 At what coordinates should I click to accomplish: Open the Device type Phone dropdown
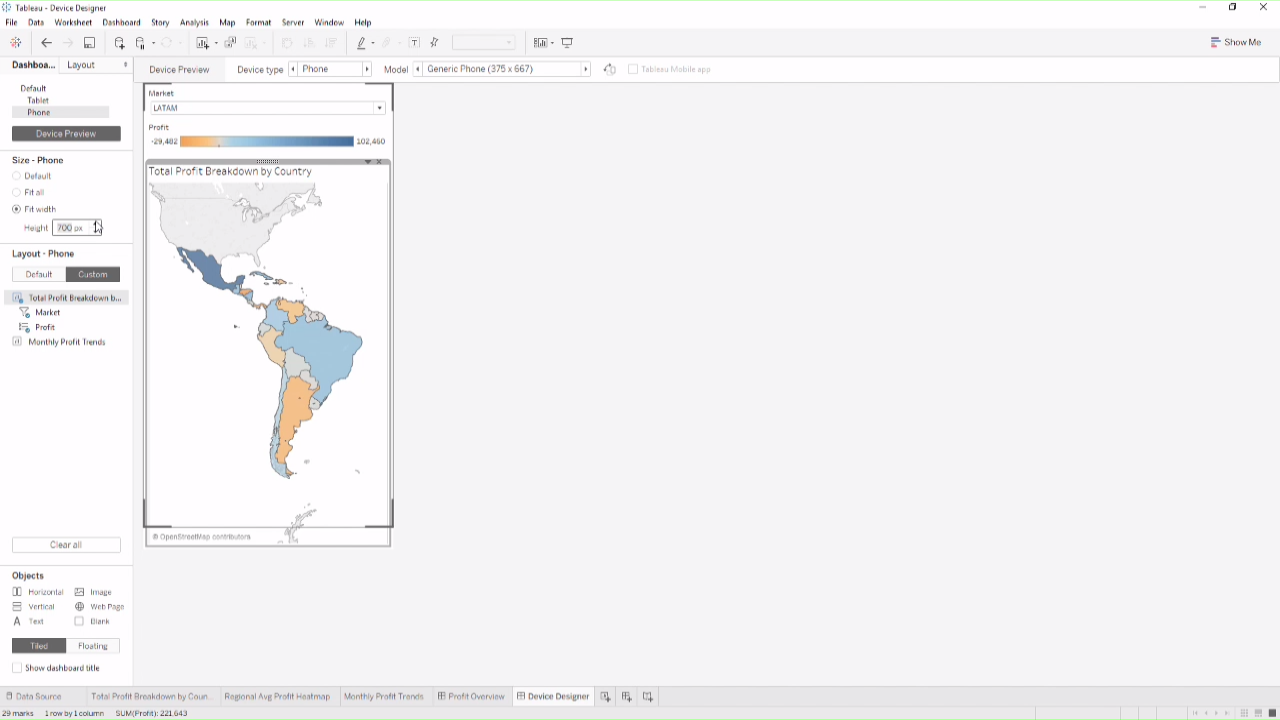(330, 70)
